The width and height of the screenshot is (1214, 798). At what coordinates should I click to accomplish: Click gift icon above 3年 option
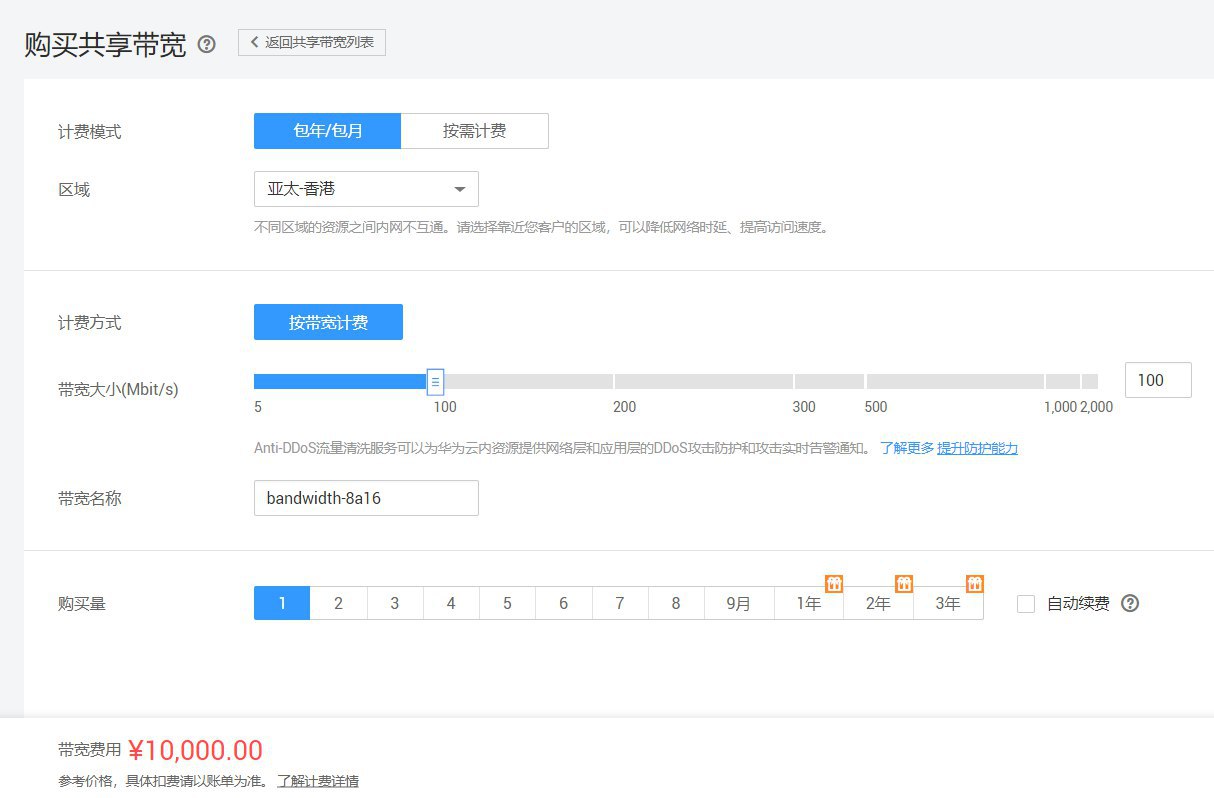(975, 584)
